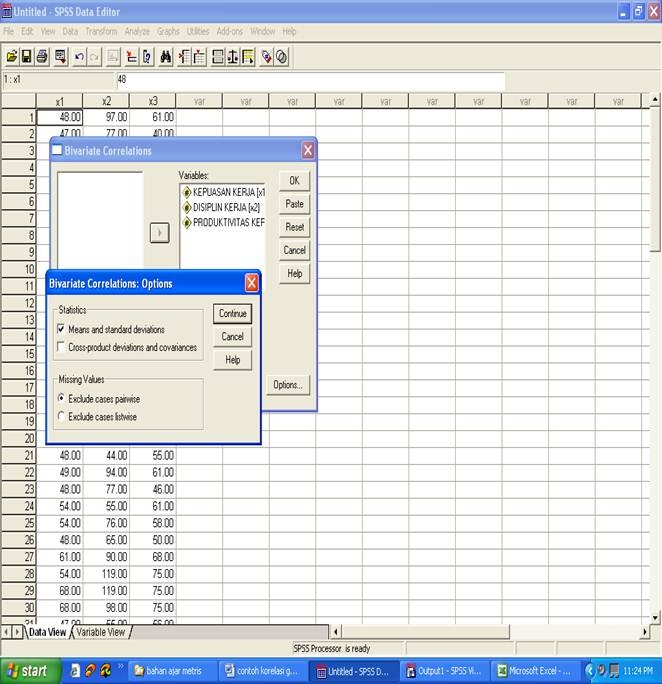Click the Weight Cases scale icon
This screenshot has height=684, width=662.
point(233,57)
